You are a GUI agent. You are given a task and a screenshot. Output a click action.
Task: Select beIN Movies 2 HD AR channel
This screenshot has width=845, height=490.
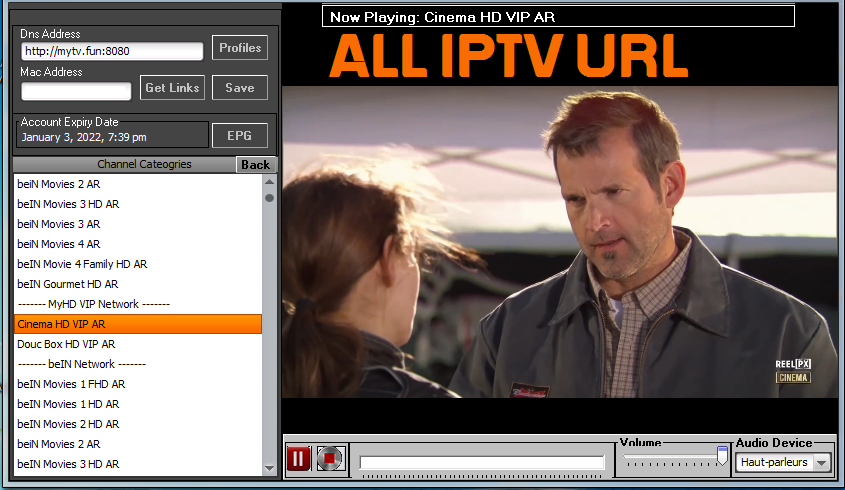(x=138, y=424)
